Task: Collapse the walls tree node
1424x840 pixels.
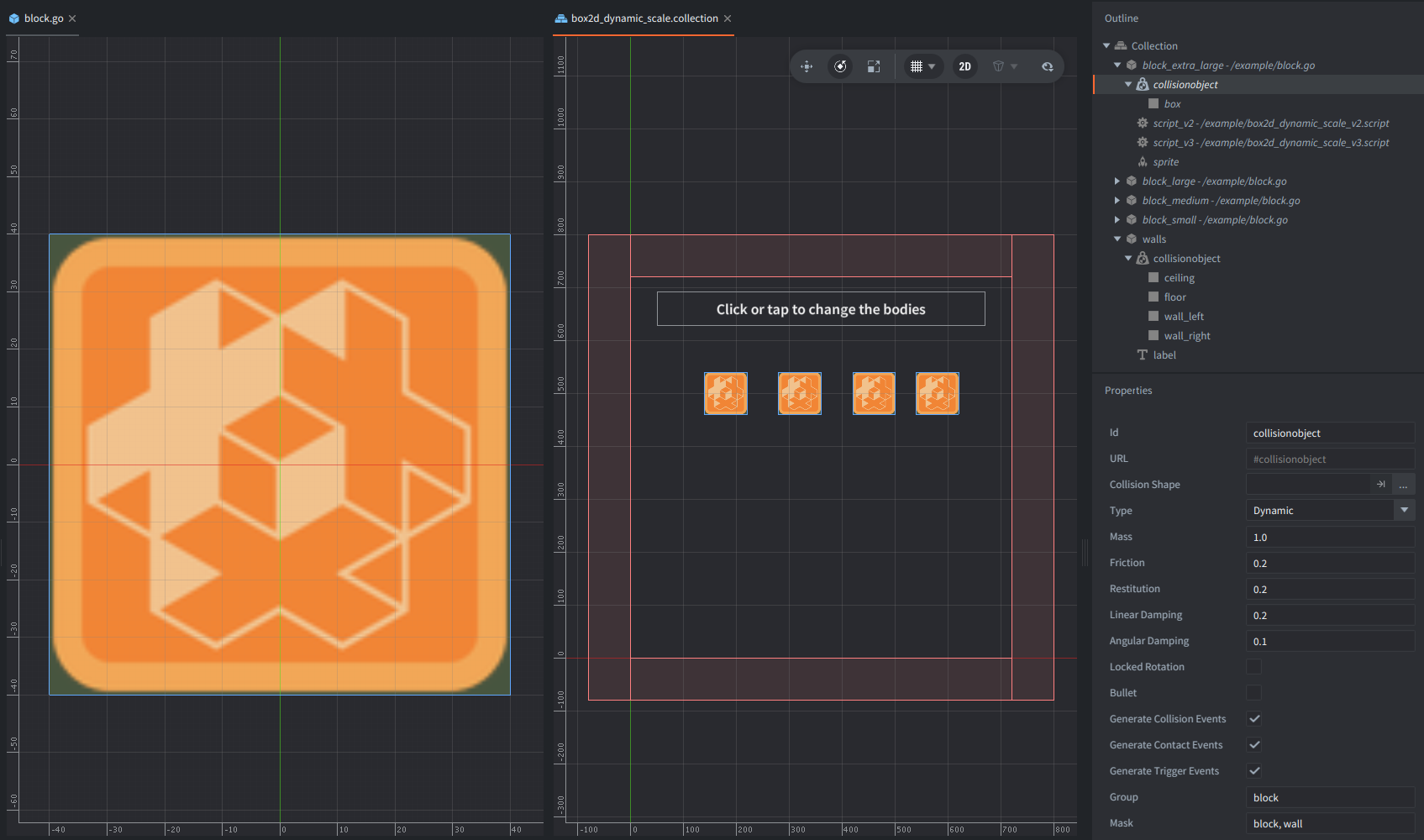Action: [1117, 239]
